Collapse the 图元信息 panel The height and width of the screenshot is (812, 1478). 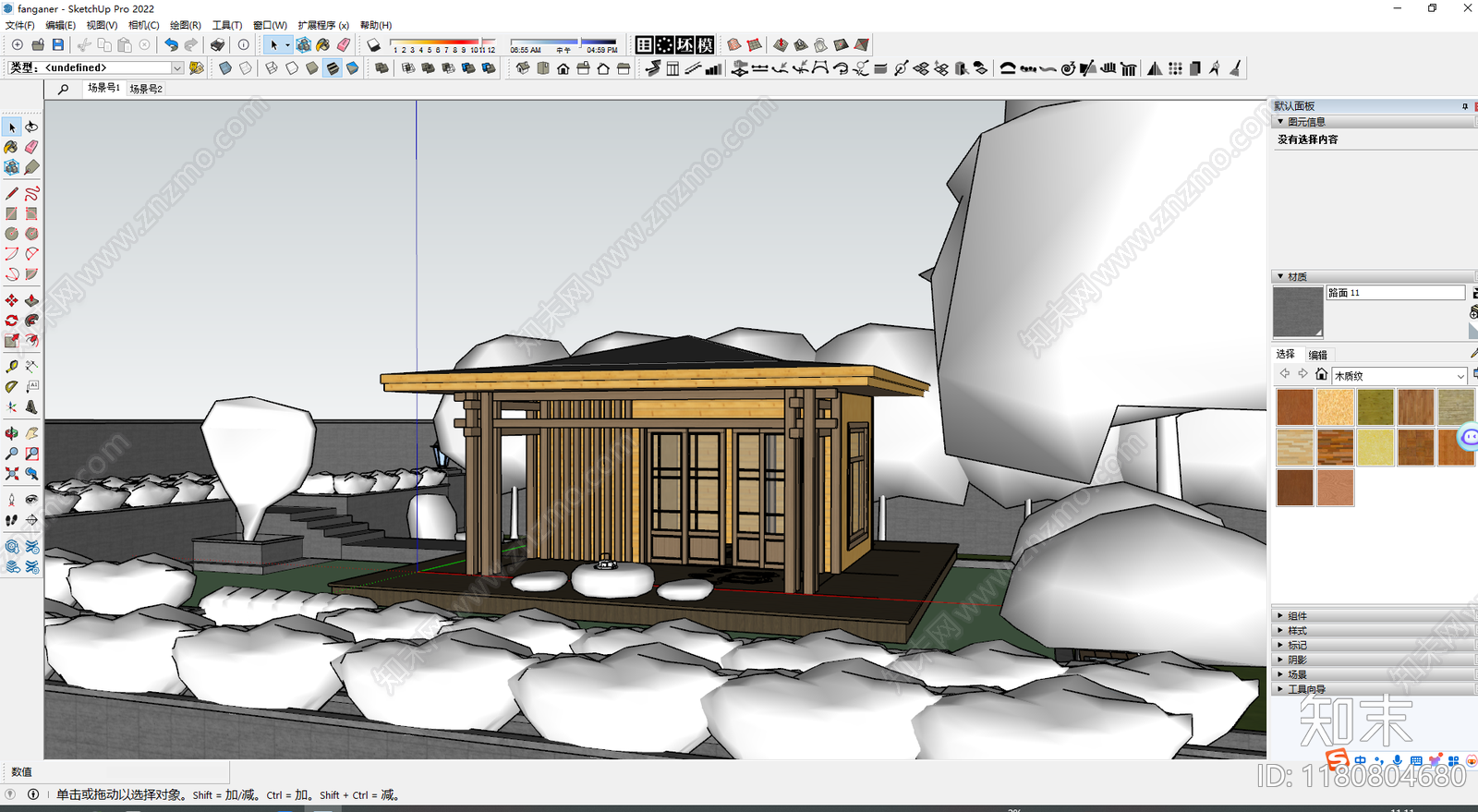tap(1280, 122)
